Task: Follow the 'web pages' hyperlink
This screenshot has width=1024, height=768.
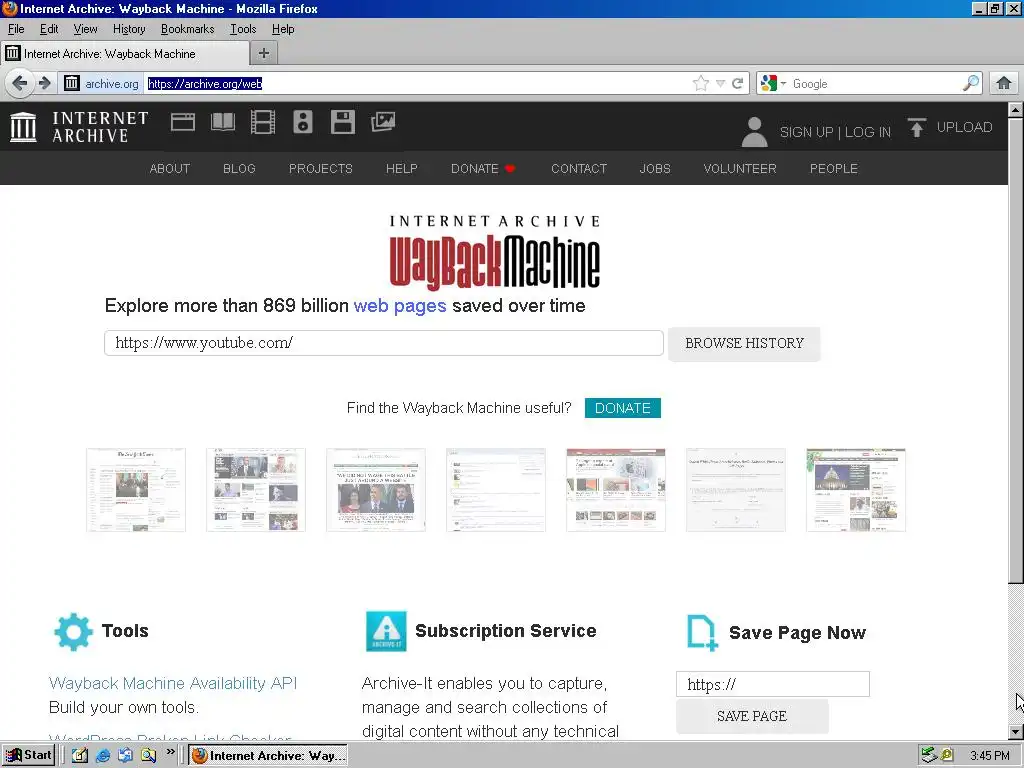Action: pos(400,306)
